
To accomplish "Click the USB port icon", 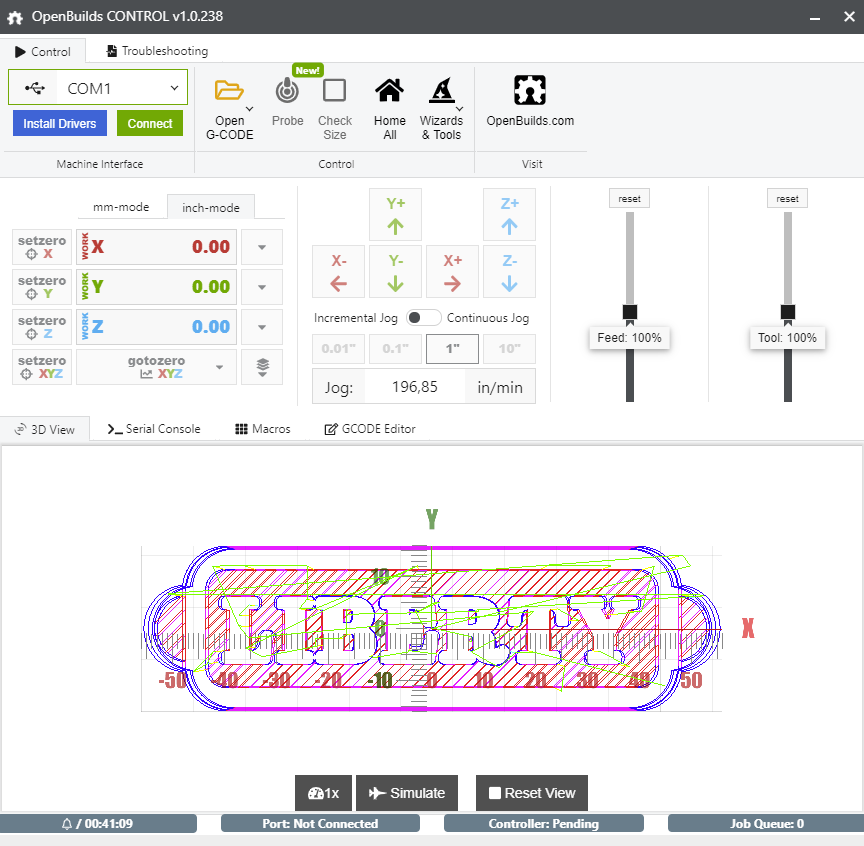I will pyautogui.click(x=34, y=88).
